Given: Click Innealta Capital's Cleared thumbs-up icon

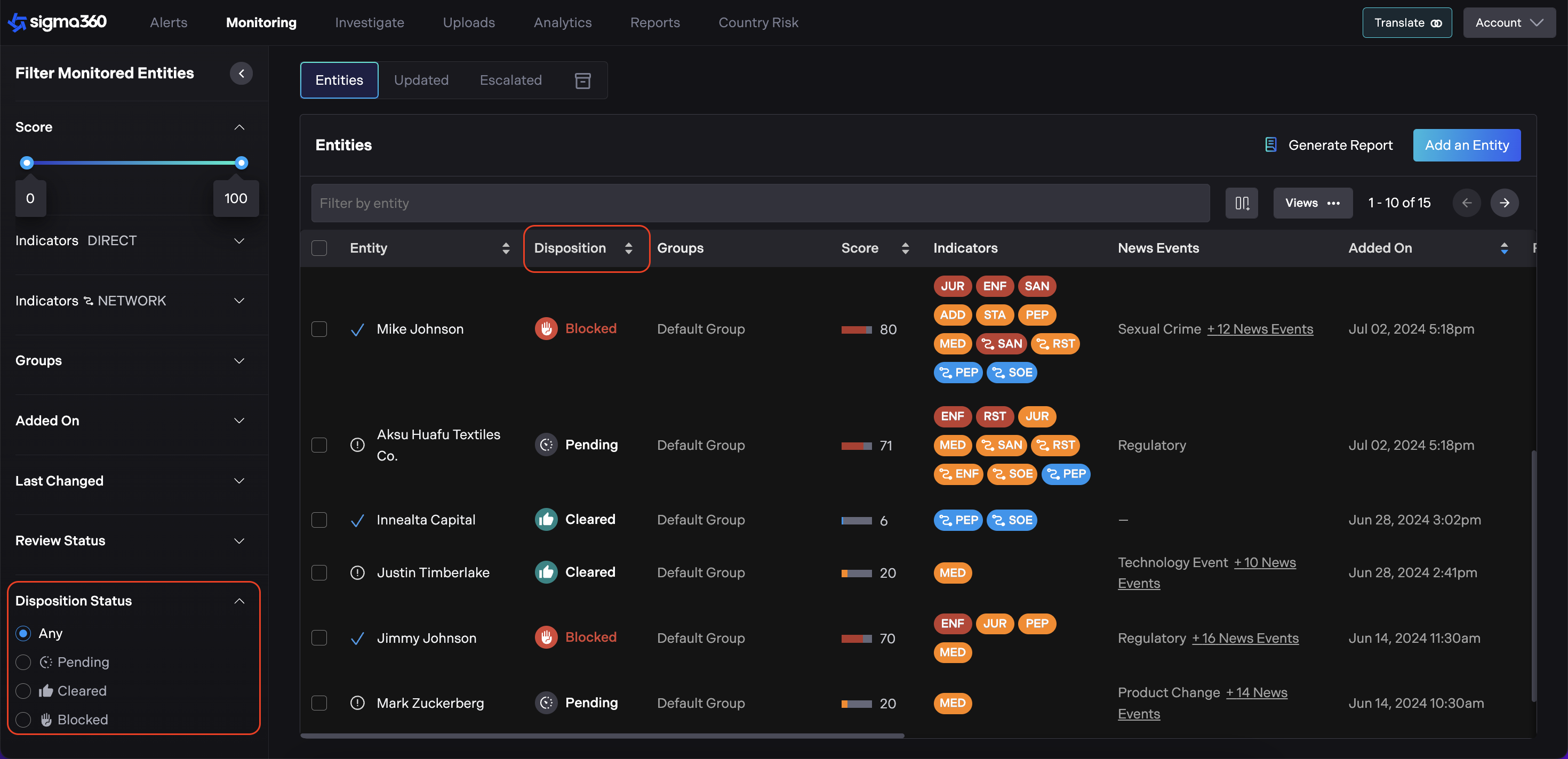Looking at the screenshot, I should pyautogui.click(x=546, y=520).
